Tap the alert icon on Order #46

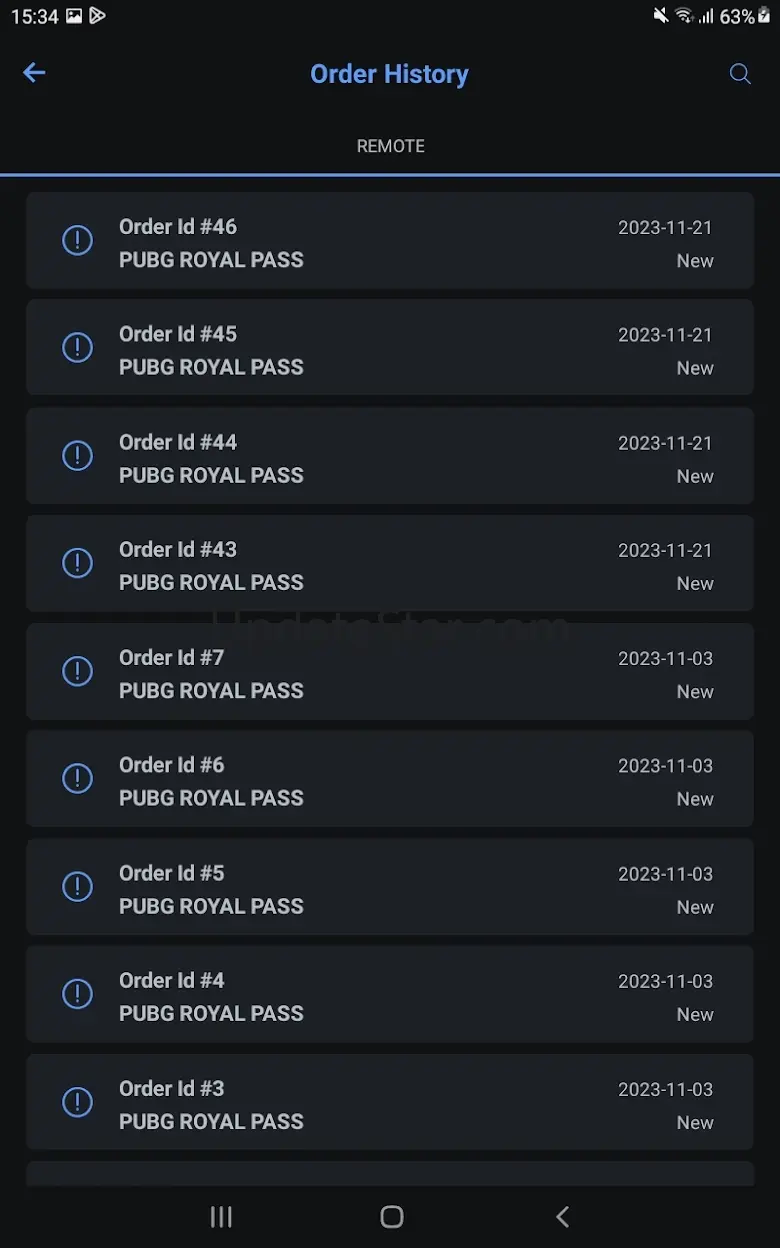(x=77, y=240)
